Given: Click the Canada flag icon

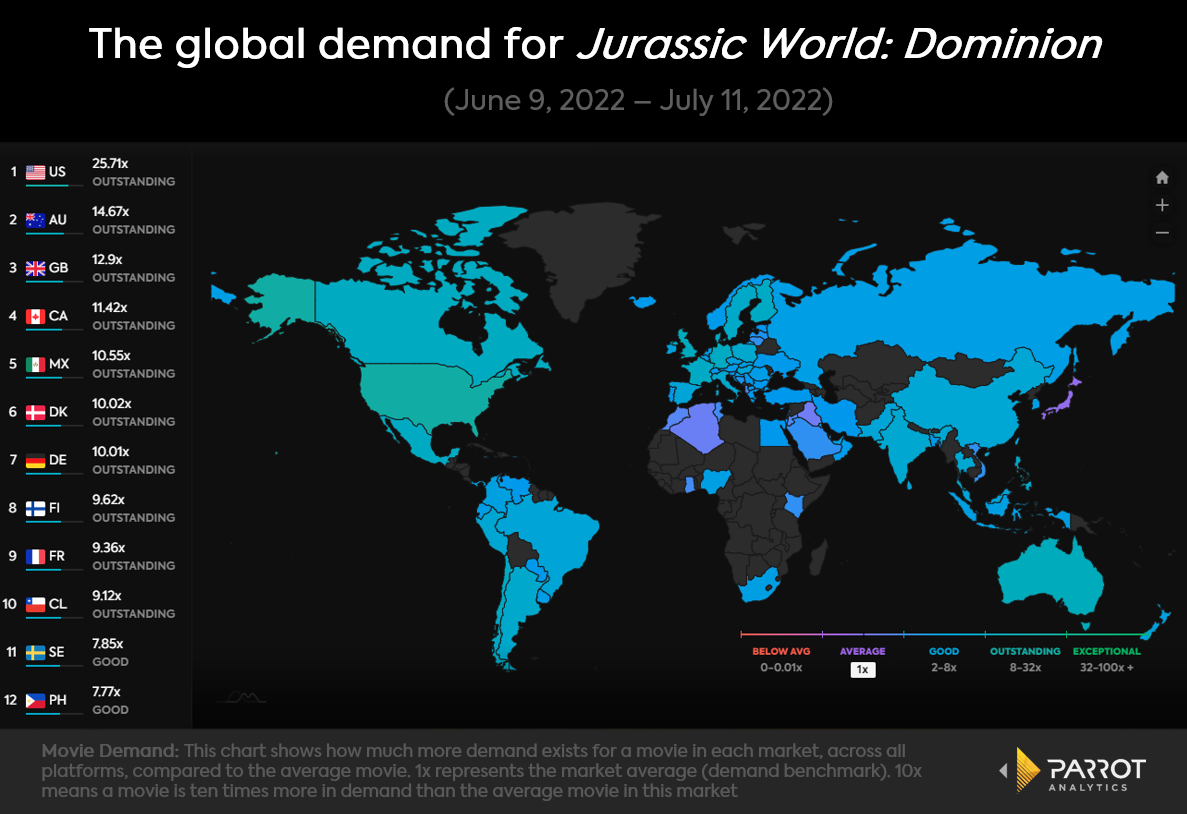Looking at the screenshot, I should point(36,317).
